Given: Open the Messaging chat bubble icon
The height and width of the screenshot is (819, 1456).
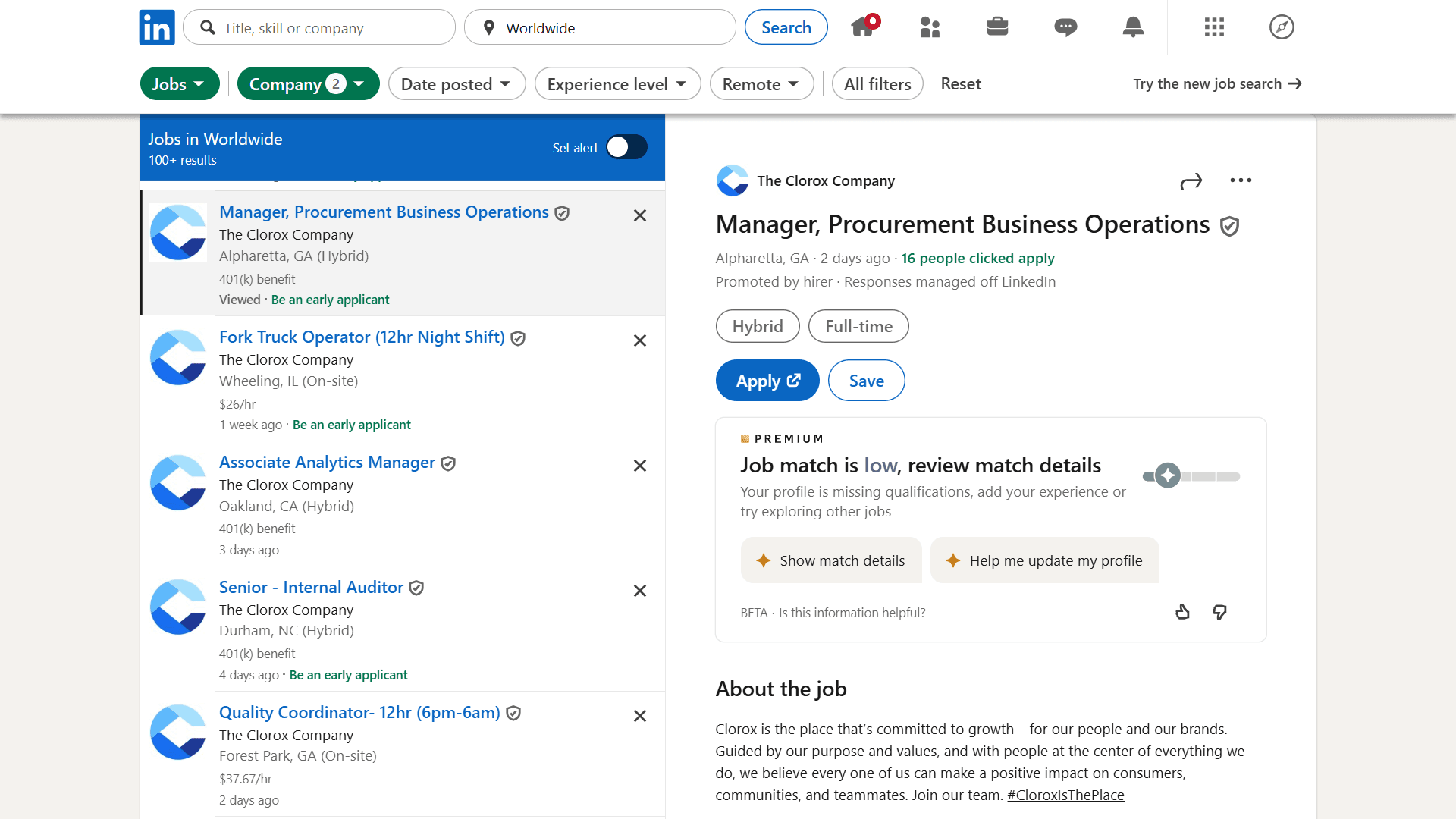Looking at the screenshot, I should 1065,27.
